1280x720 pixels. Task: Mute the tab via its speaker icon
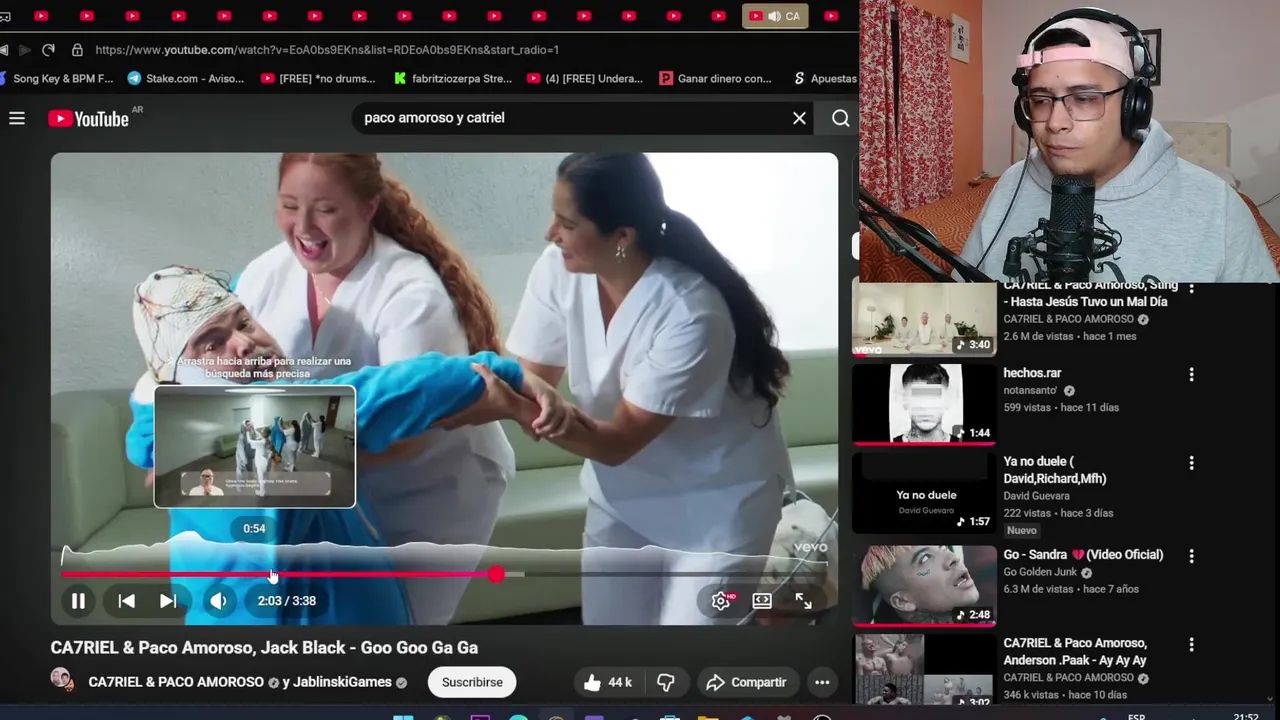774,16
